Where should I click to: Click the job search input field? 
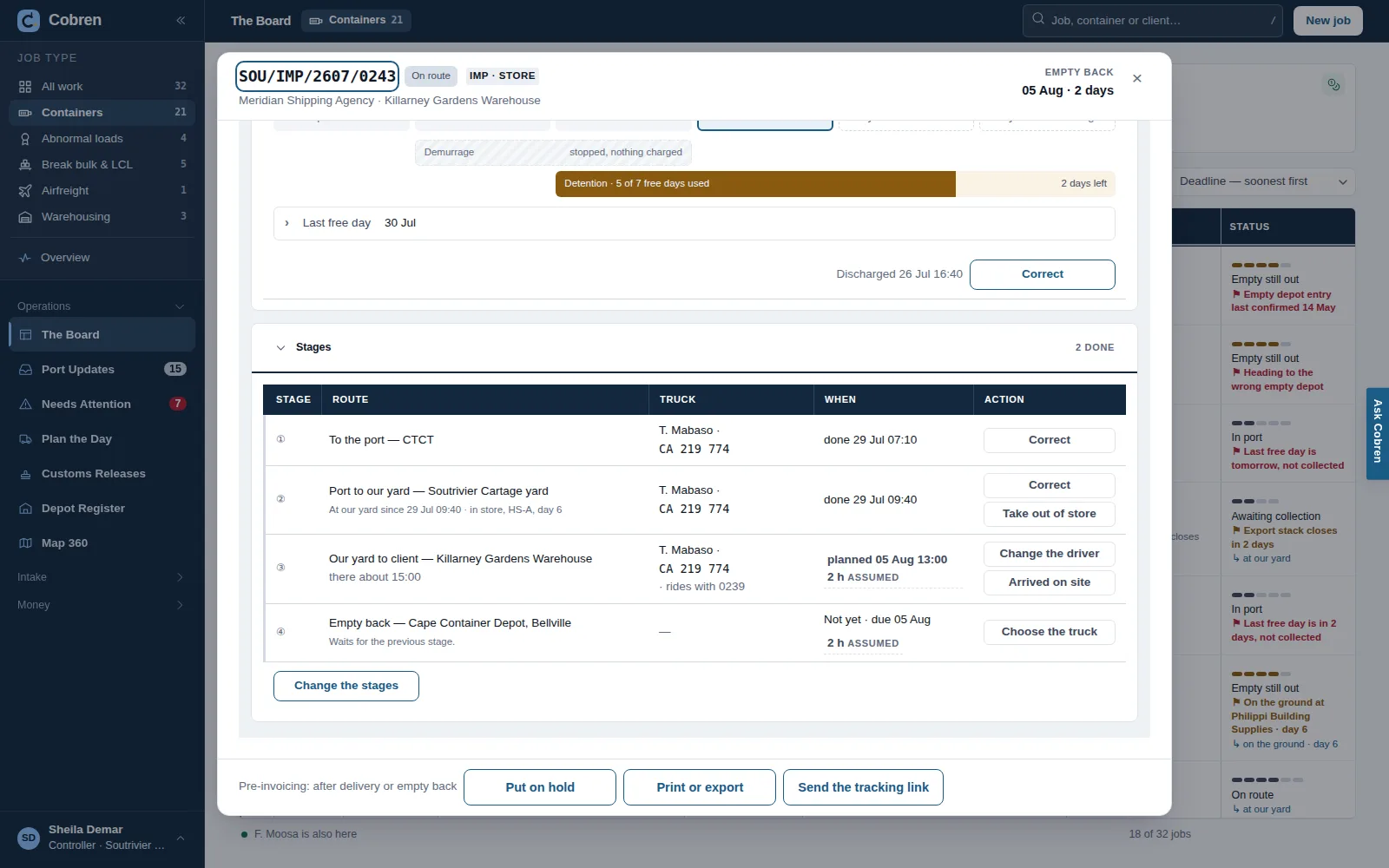pos(1154,21)
